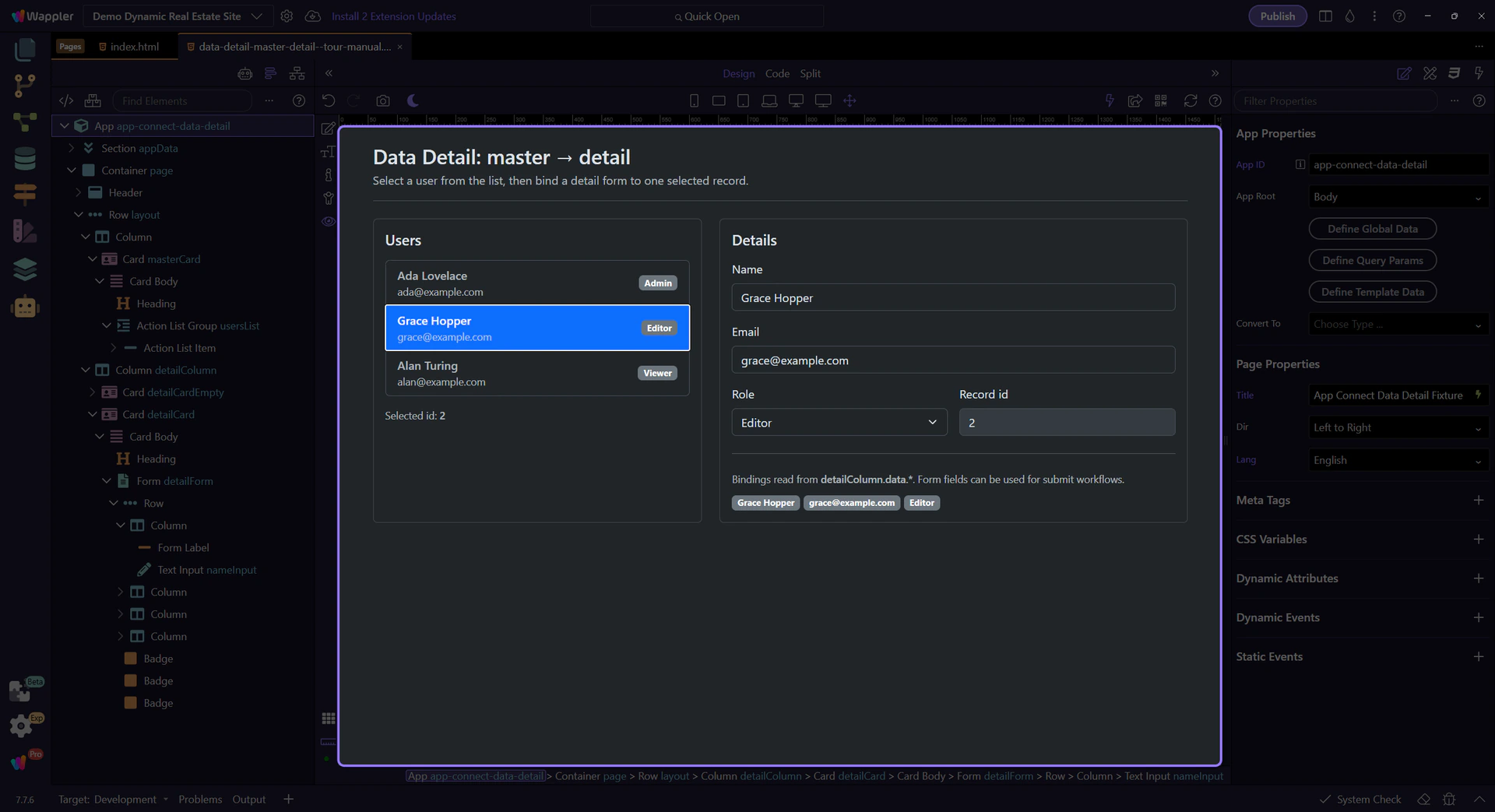Screen dimensions: 1495x812
Task: Click the Name input field
Action: (x=952, y=297)
